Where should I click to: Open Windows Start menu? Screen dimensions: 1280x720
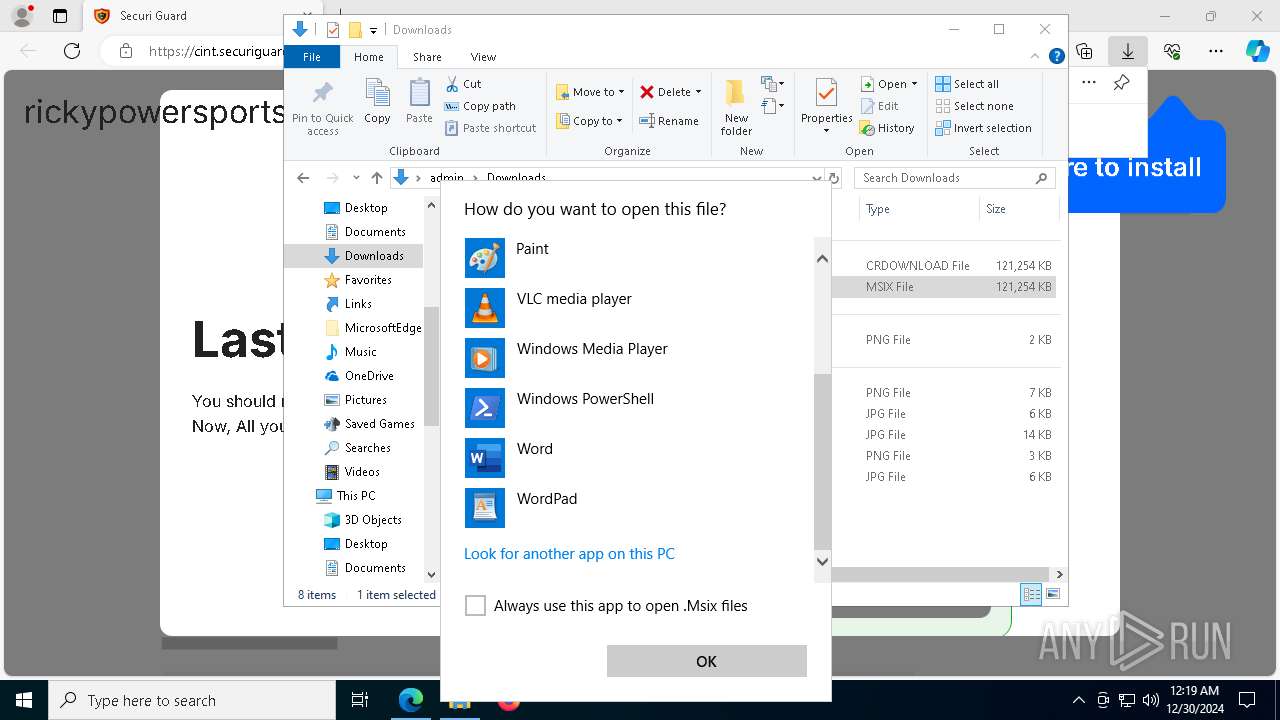pos(24,700)
